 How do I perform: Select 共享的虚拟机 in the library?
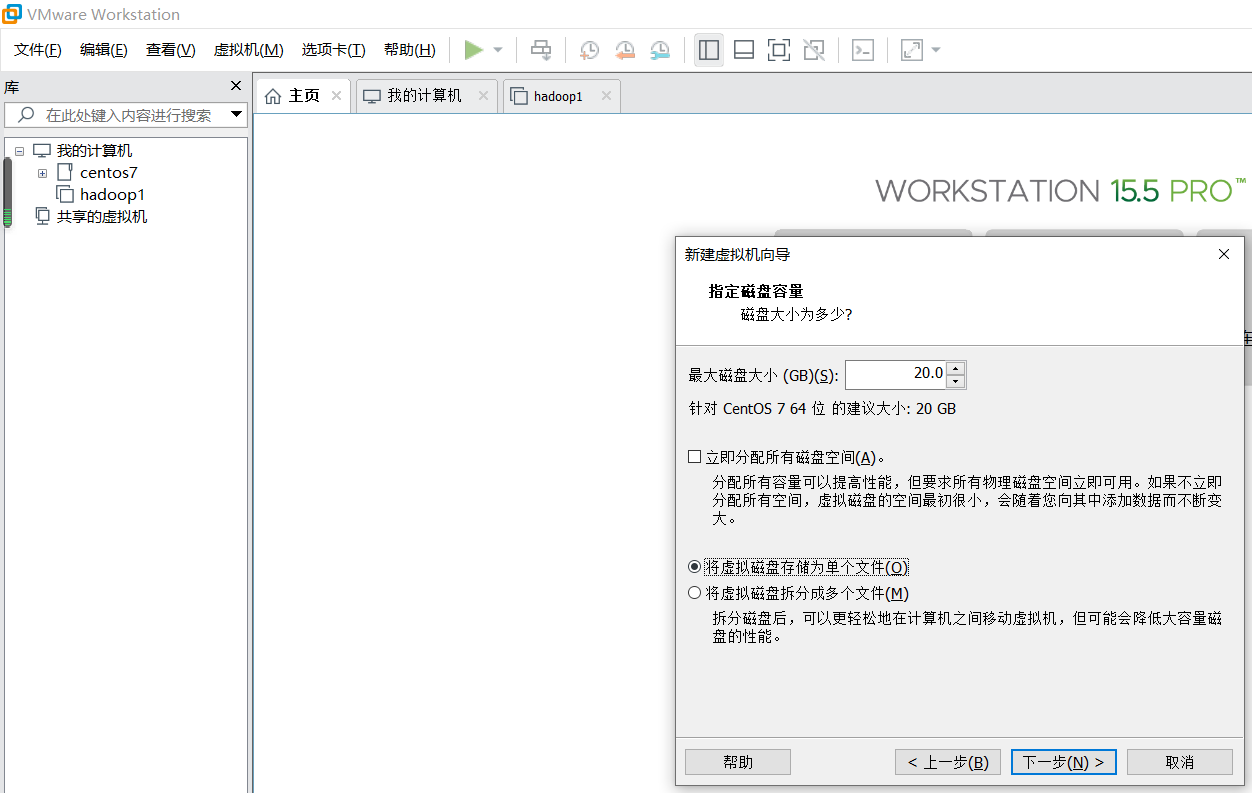point(102,217)
